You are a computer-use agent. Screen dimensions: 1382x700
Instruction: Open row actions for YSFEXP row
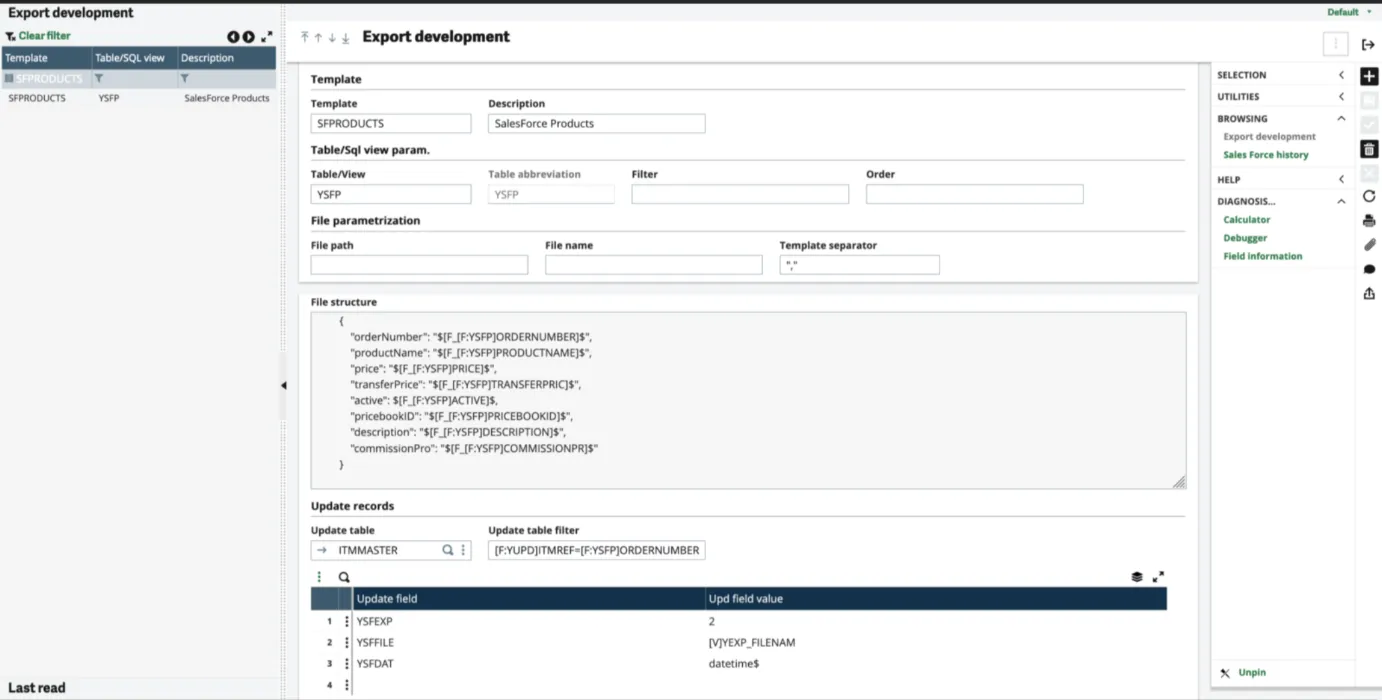click(x=347, y=621)
